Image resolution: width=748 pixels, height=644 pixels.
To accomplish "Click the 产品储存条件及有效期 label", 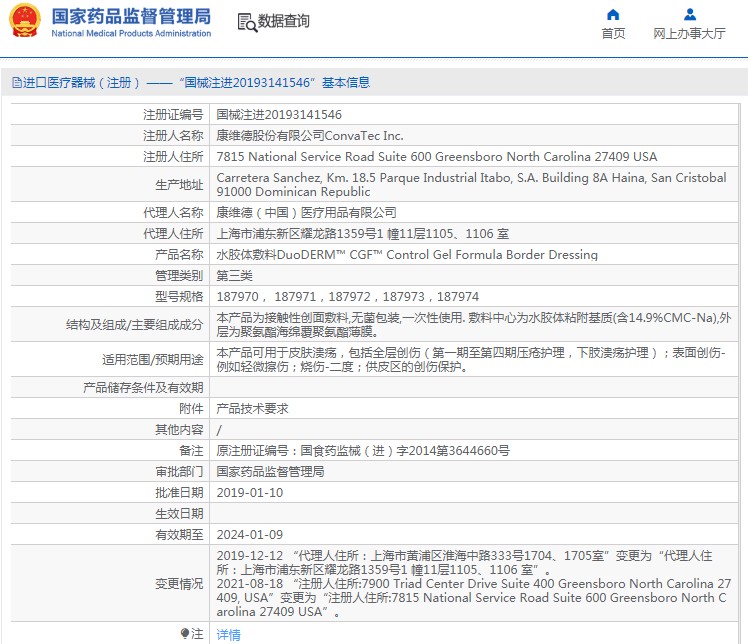I will 143,388.
